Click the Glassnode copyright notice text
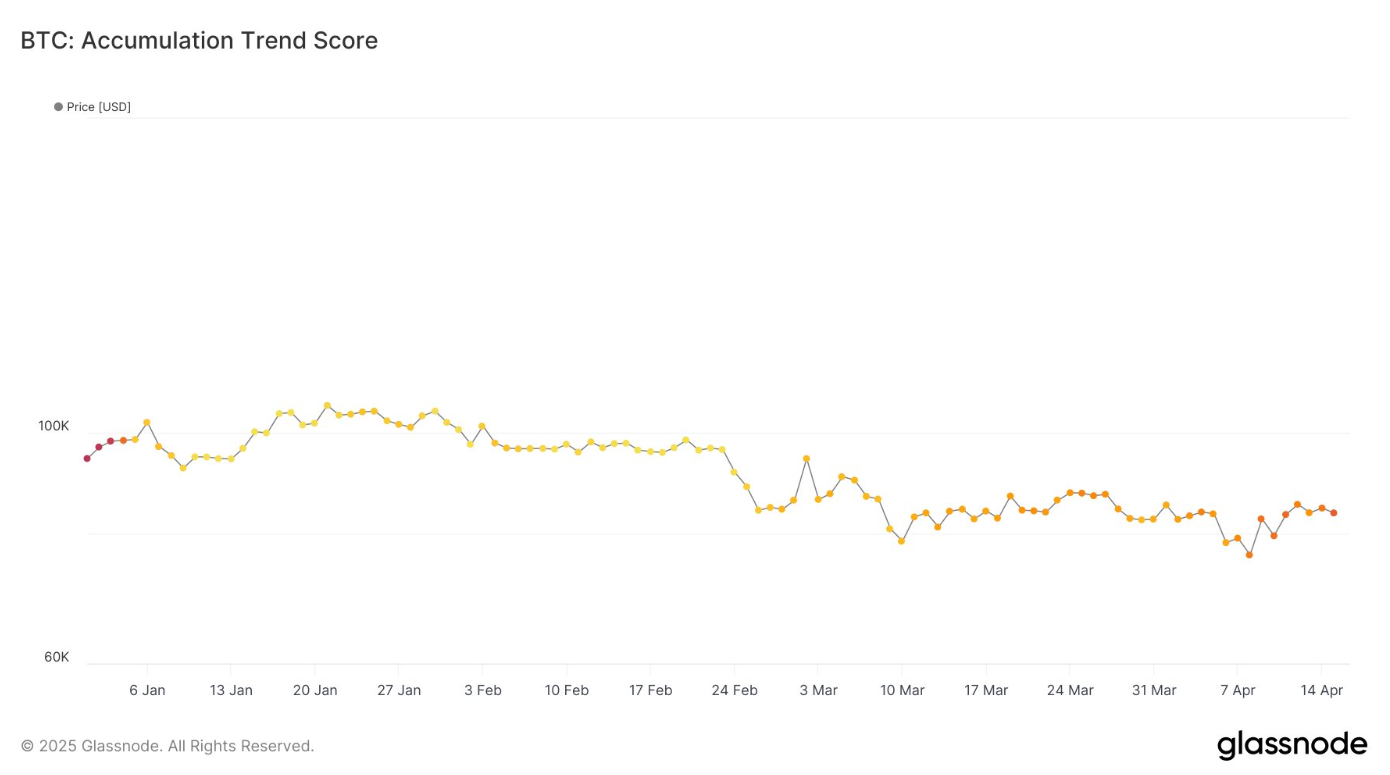The width and height of the screenshot is (1390, 775). 167,746
